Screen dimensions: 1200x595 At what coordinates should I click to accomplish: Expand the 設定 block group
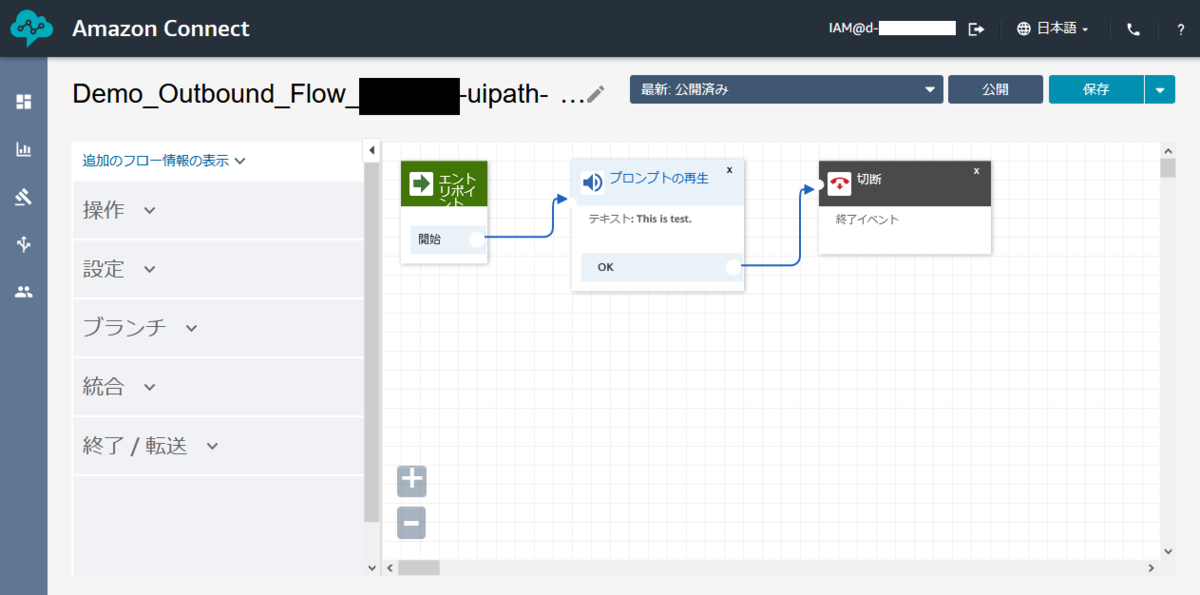(x=219, y=269)
